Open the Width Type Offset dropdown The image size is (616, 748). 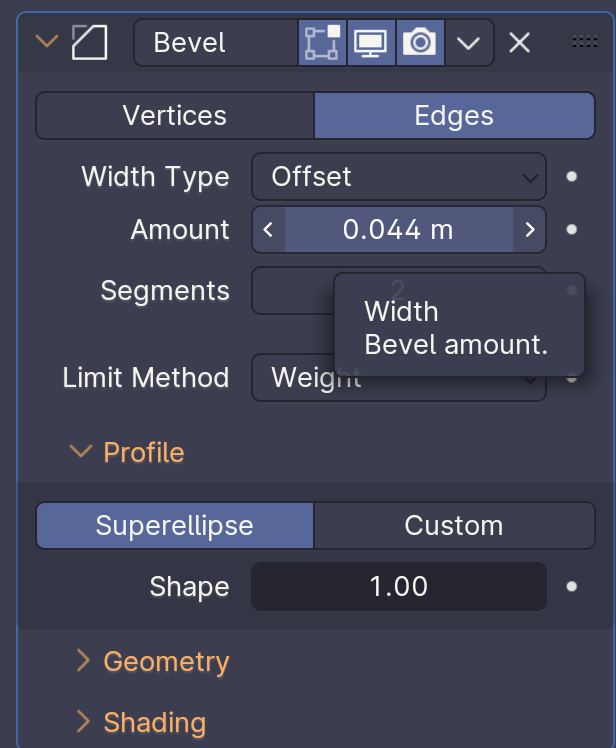point(398,177)
